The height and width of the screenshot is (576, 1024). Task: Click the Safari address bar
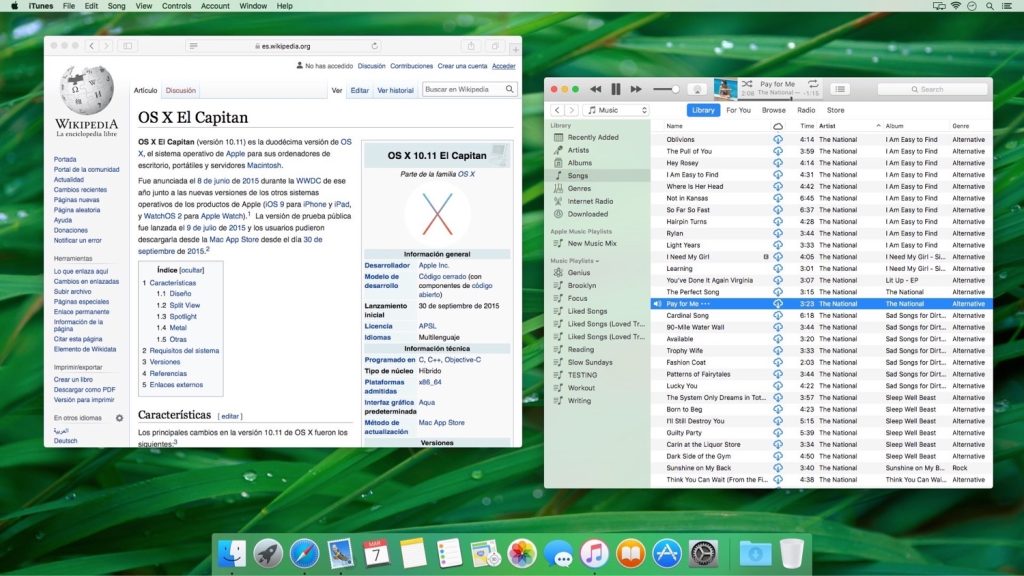pyautogui.click(x=285, y=46)
